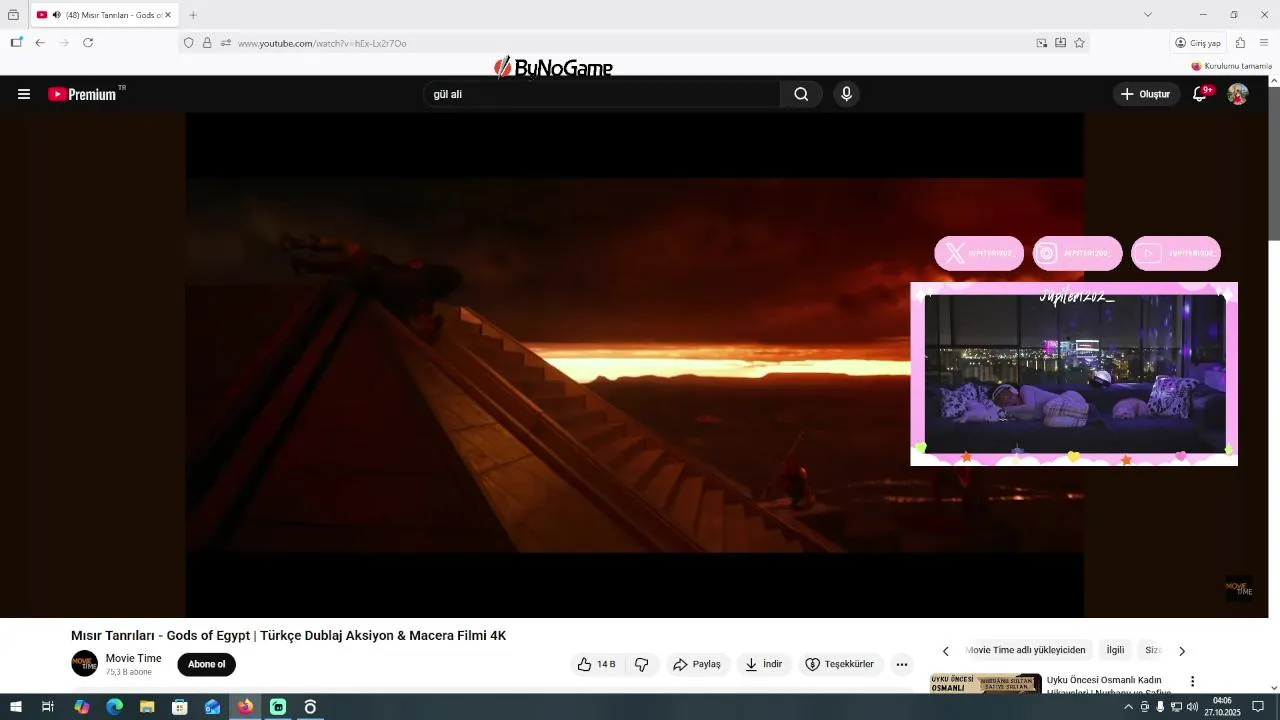Click the 75,3 B abone subscriber count

[x=129, y=672]
